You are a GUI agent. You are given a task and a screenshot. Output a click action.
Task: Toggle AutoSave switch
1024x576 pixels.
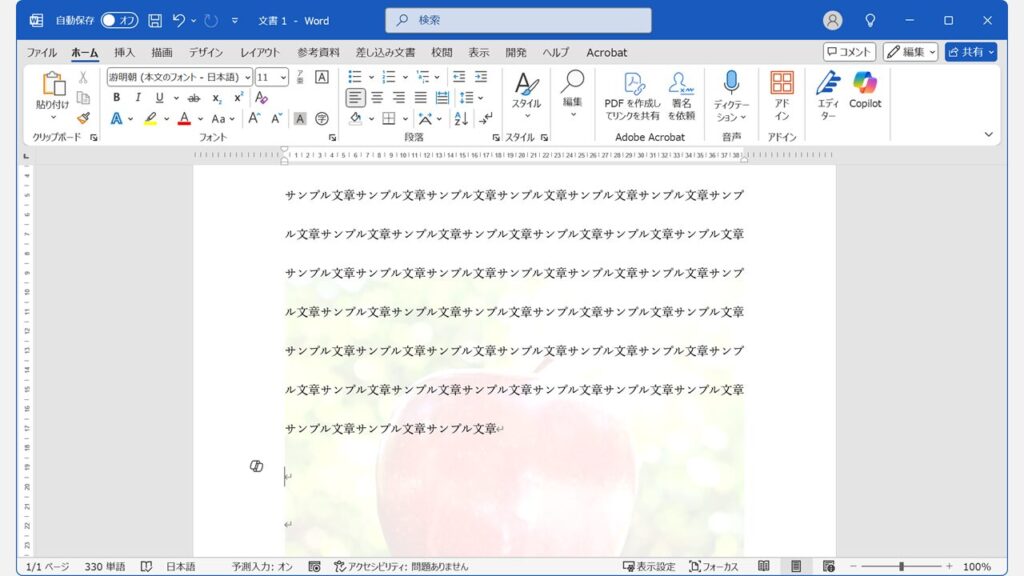(x=120, y=20)
